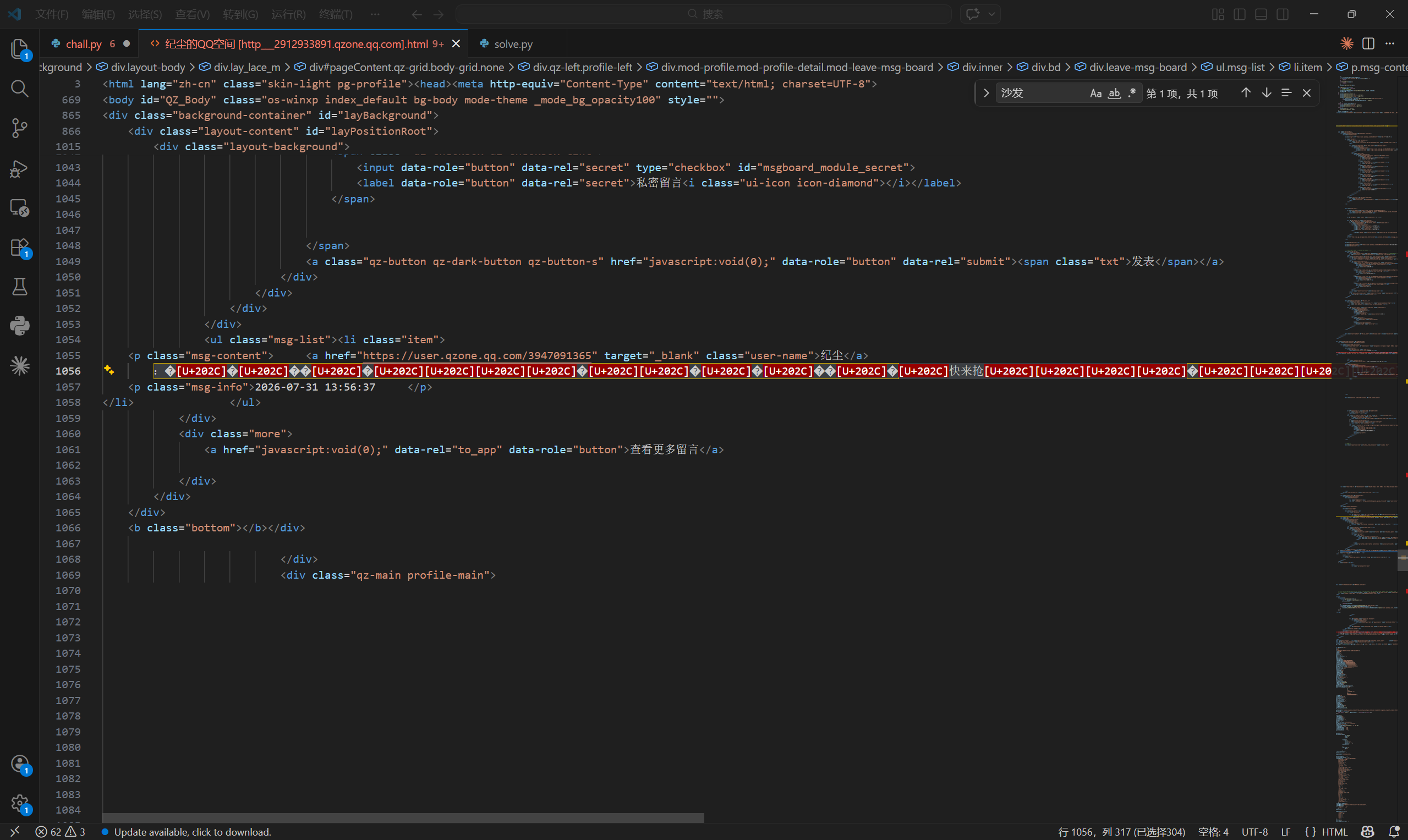Viewport: 1408px width, 840px height.
Task: Toggle Find in Selection
Action: (x=1286, y=93)
